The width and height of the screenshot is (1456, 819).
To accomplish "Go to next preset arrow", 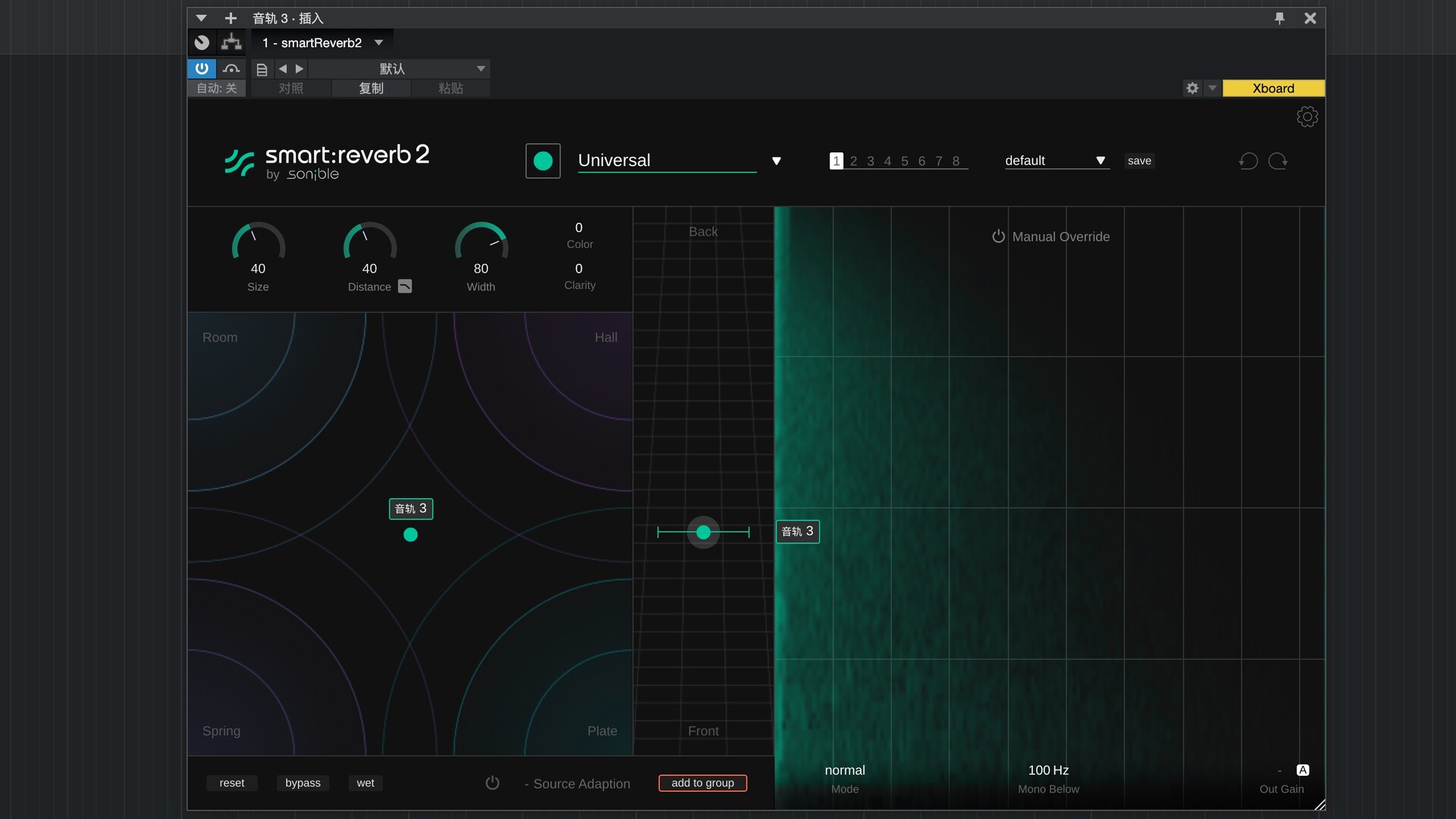I will pos(300,69).
